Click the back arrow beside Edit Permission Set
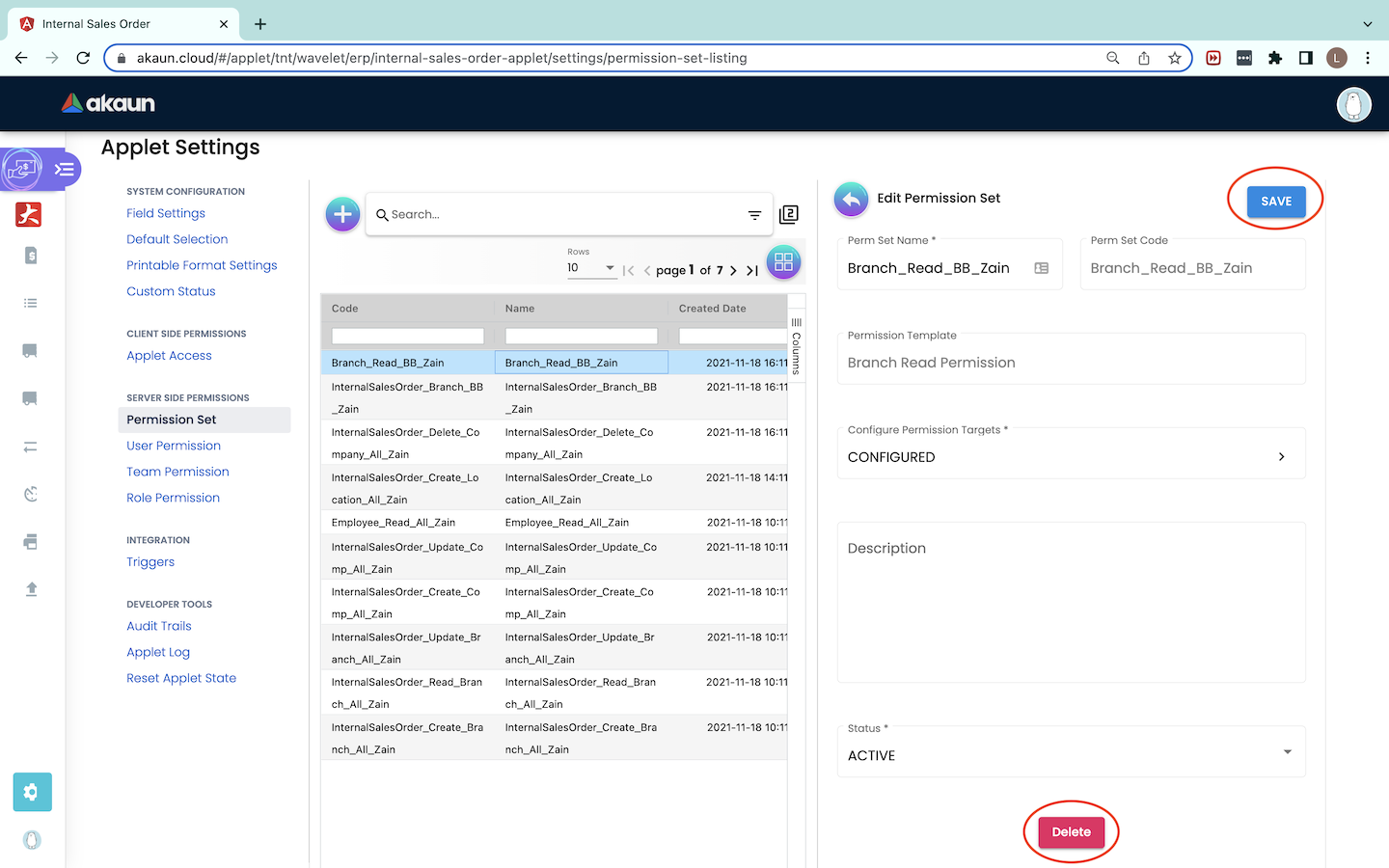 851,199
